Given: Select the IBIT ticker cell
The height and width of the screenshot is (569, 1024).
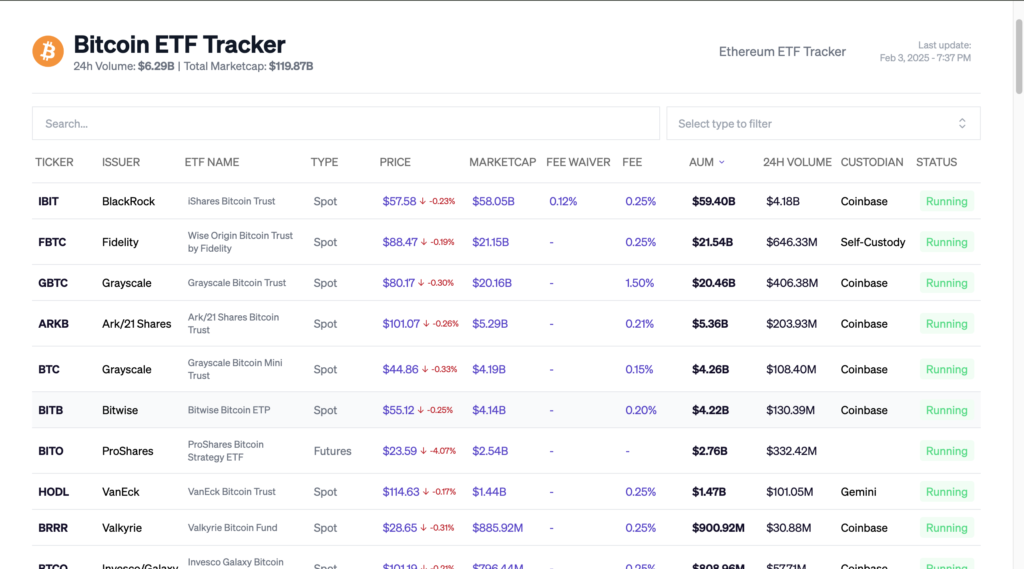Looking at the screenshot, I should 48,201.
